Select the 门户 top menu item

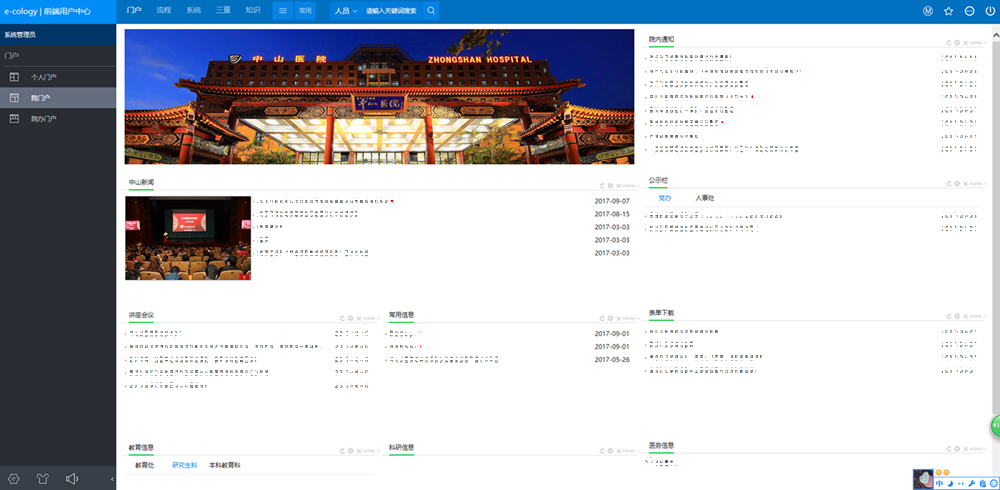click(133, 10)
